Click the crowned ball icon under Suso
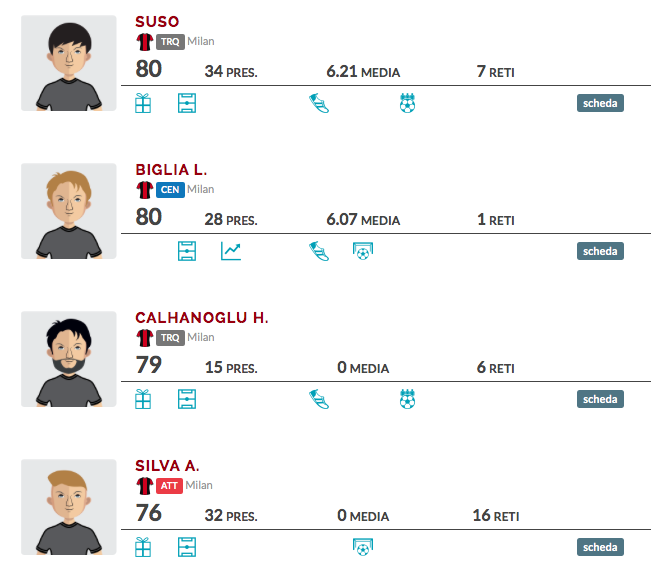This screenshot has width=670, height=579. pos(407,103)
